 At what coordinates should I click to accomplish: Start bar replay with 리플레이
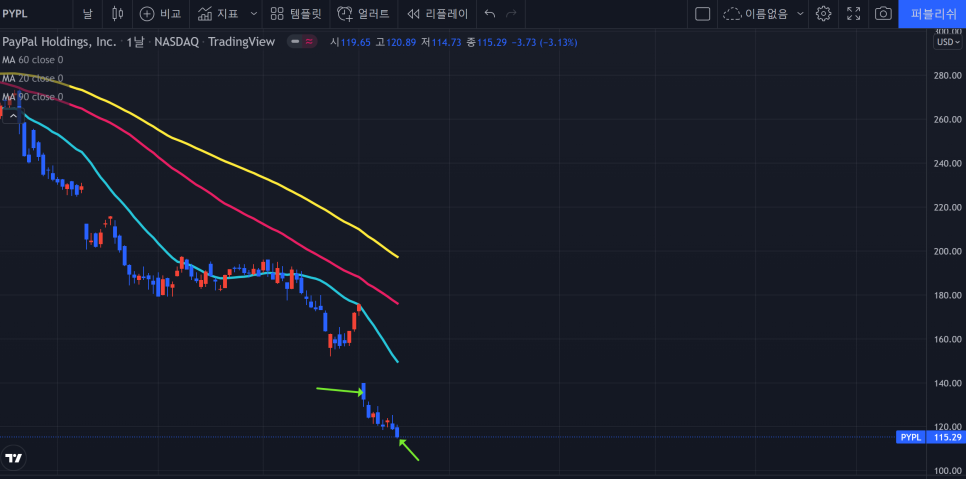[437, 14]
